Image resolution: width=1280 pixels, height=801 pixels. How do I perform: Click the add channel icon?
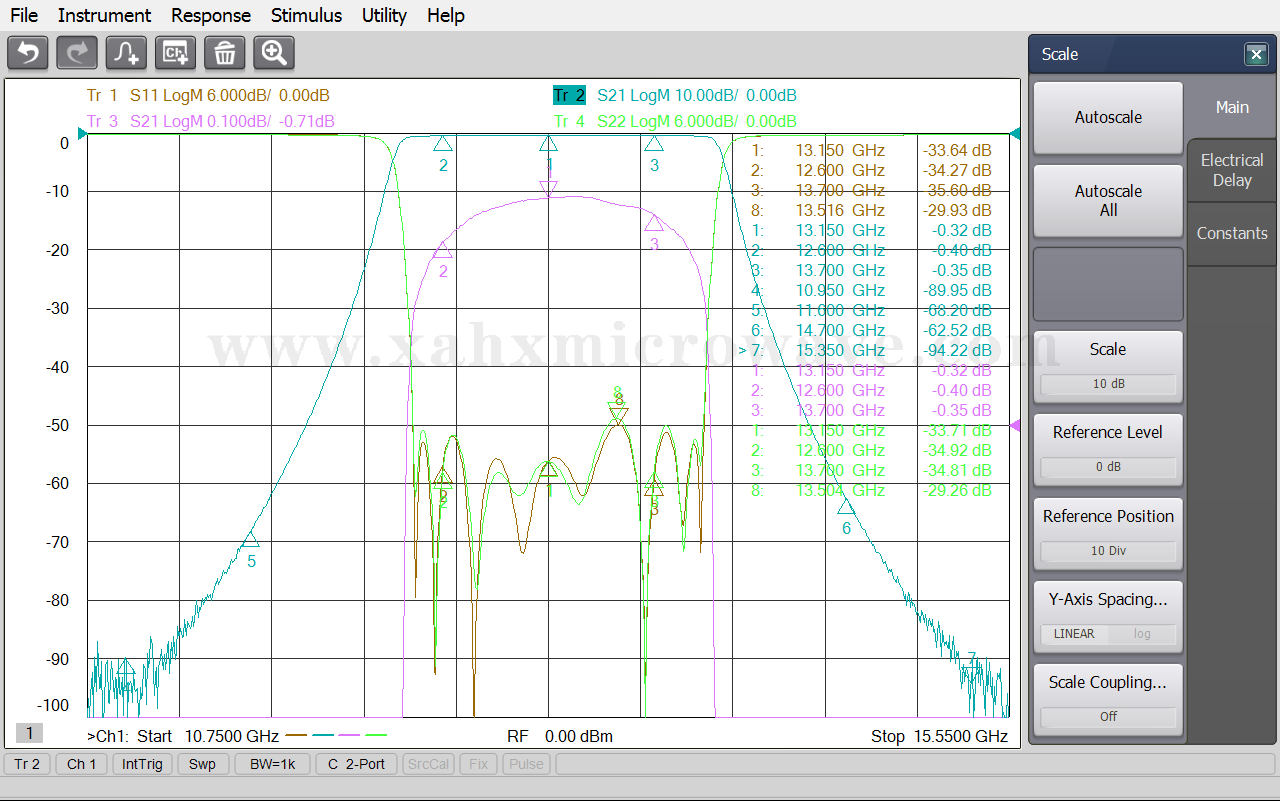coord(176,52)
